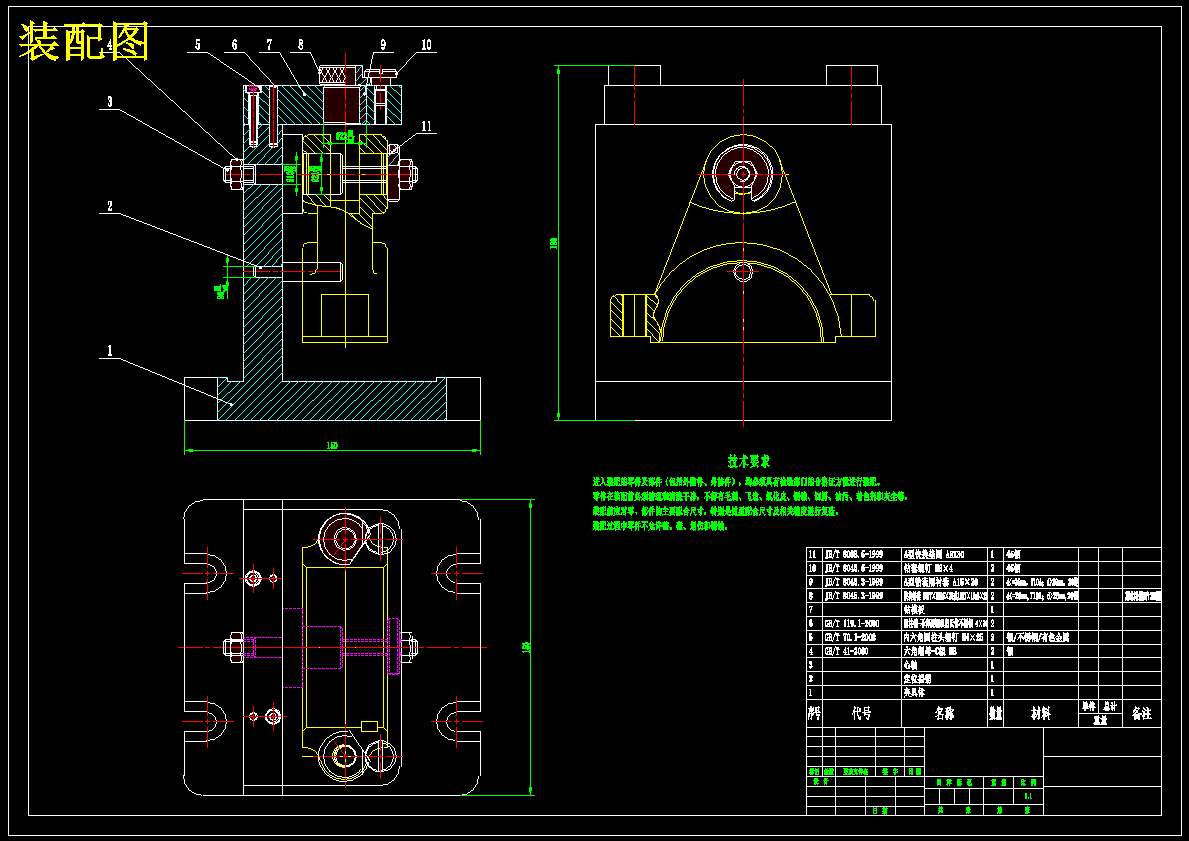The height and width of the screenshot is (841, 1189).
Task: Select part balloon number 11
Action: [426, 126]
